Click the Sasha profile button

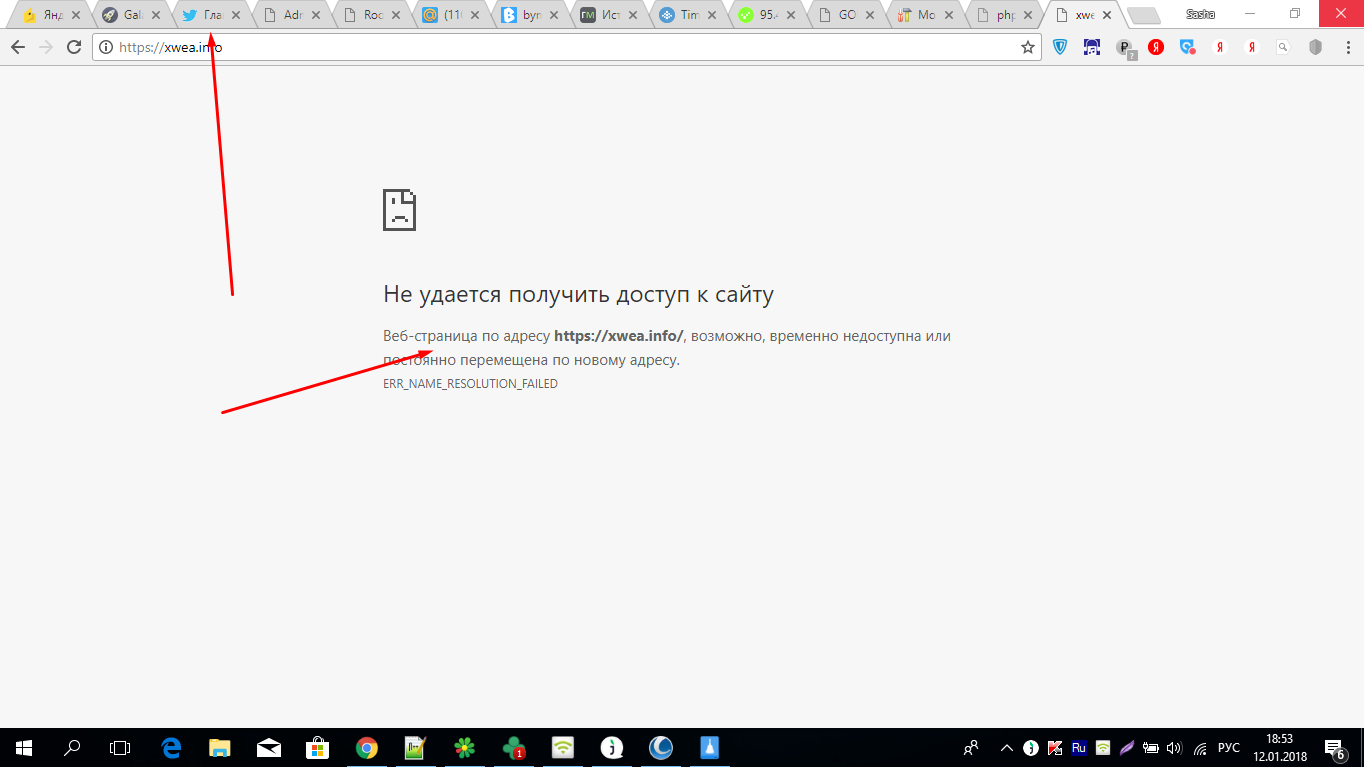(1200, 14)
